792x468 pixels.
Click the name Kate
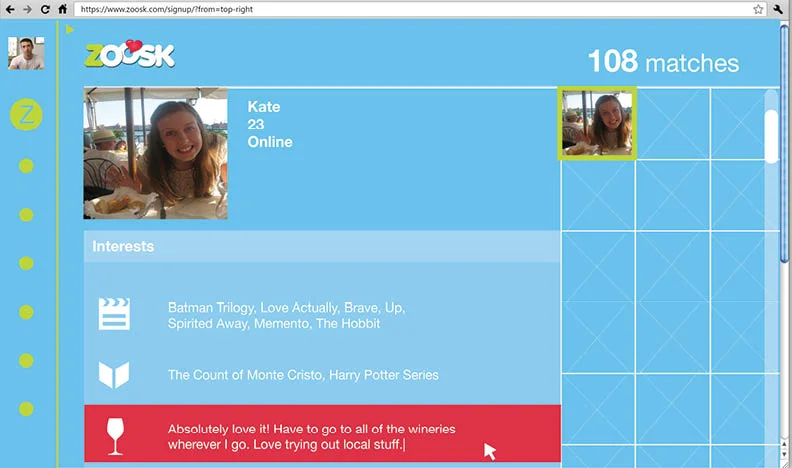click(264, 107)
